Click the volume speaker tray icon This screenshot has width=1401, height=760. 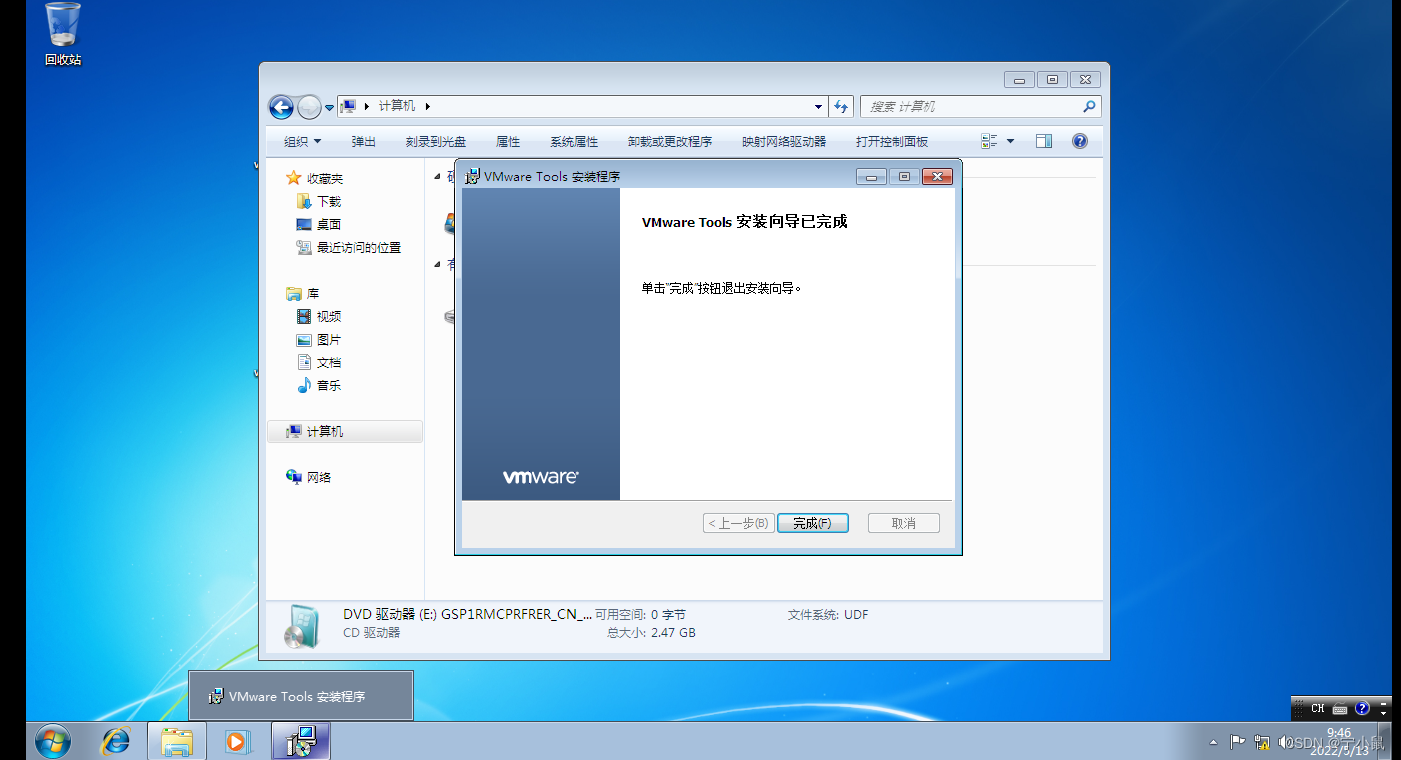tap(1286, 742)
